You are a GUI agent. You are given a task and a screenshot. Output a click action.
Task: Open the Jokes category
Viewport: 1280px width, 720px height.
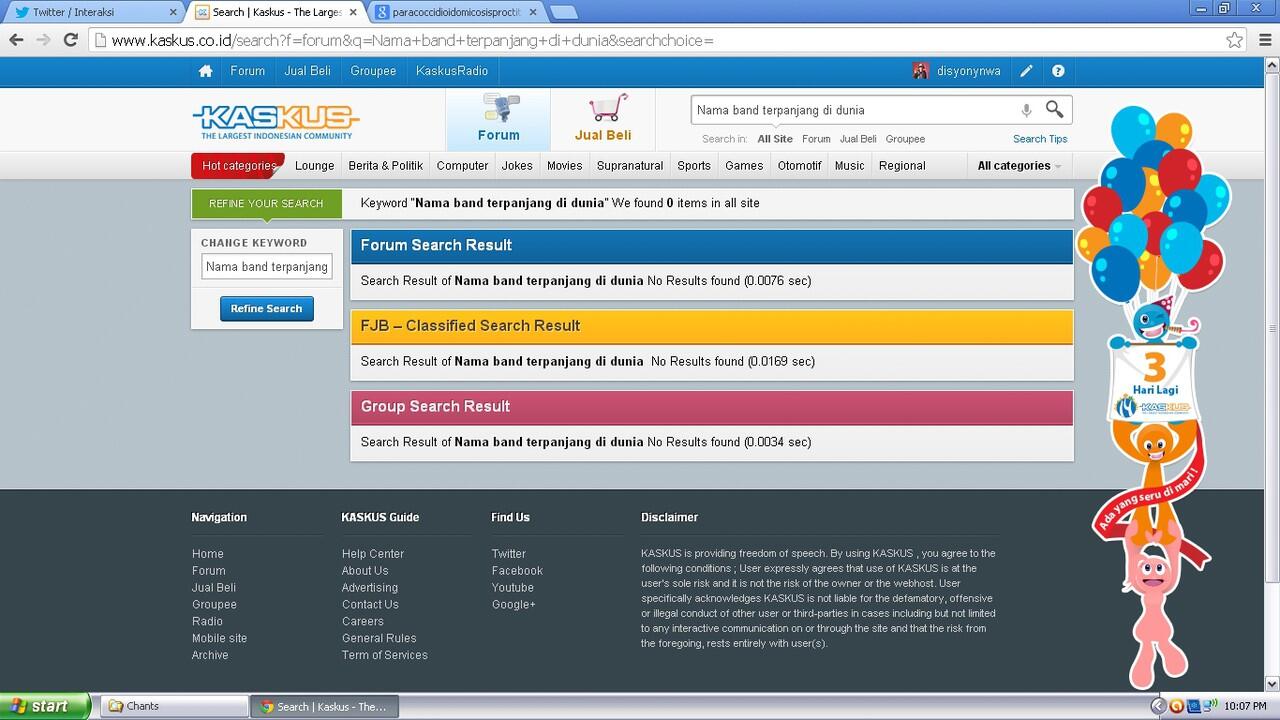pos(517,166)
